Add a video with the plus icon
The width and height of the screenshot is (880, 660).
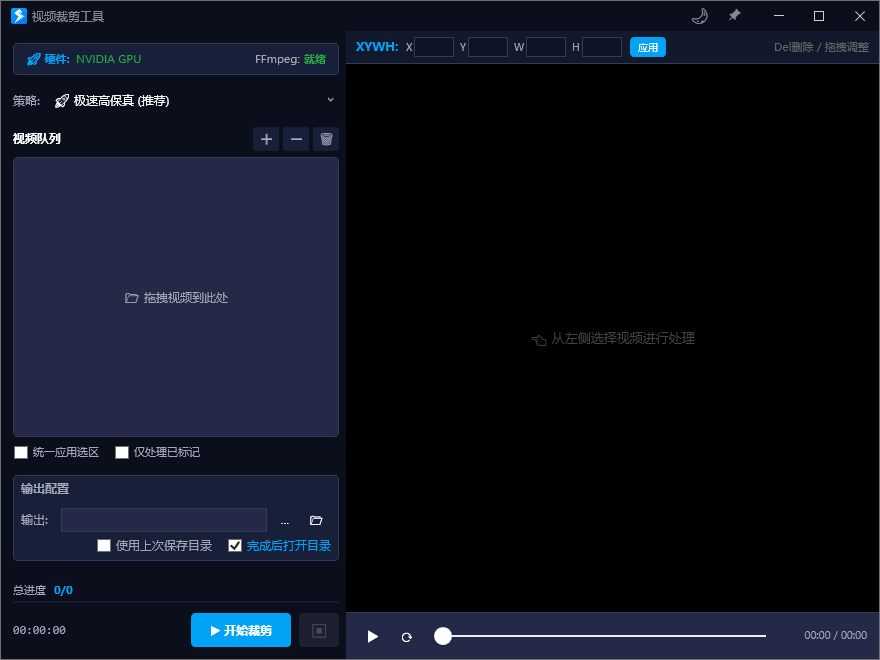[x=266, y=139]
